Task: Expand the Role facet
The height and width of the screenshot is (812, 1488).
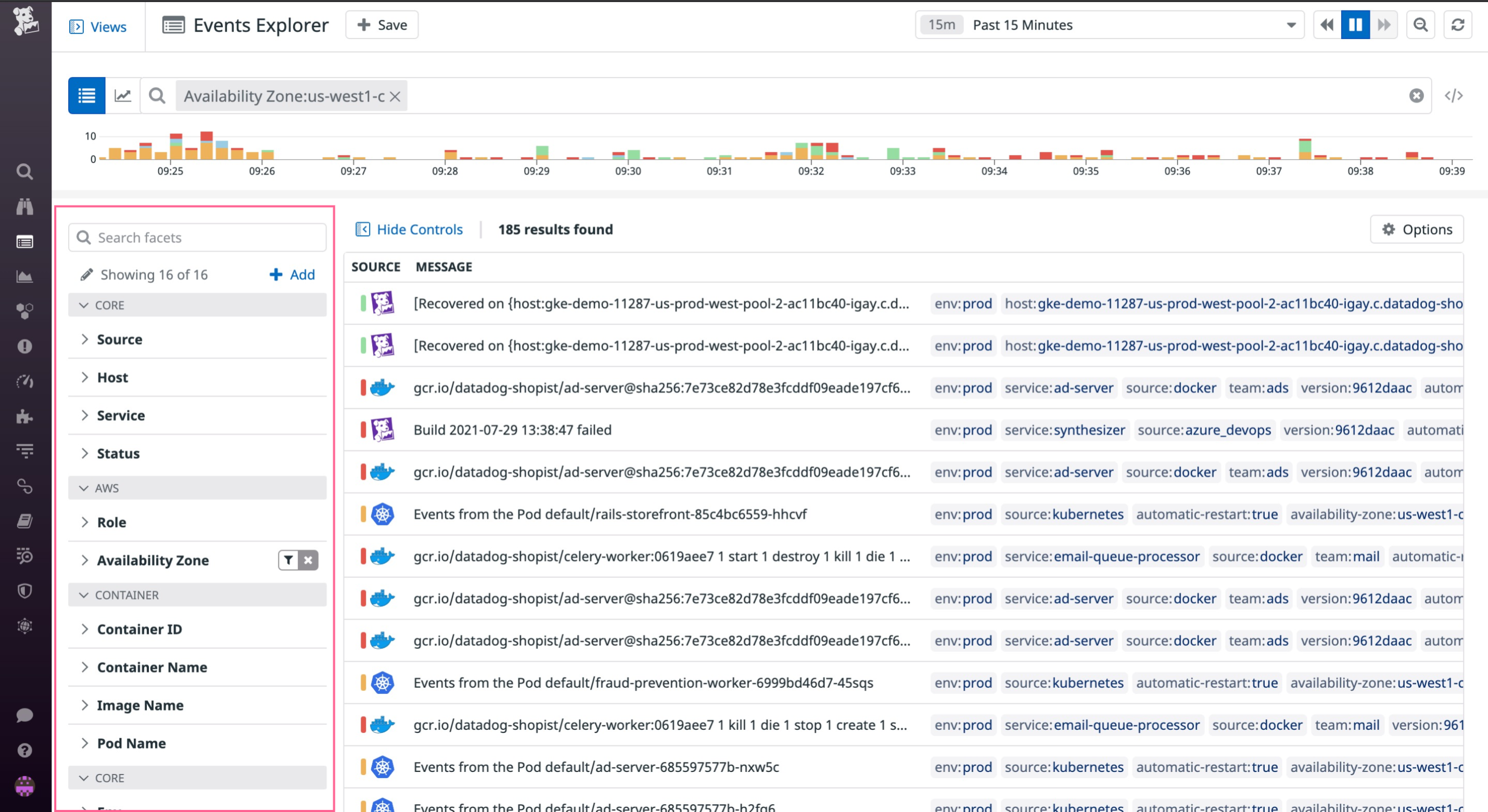Action: (198, 523)
